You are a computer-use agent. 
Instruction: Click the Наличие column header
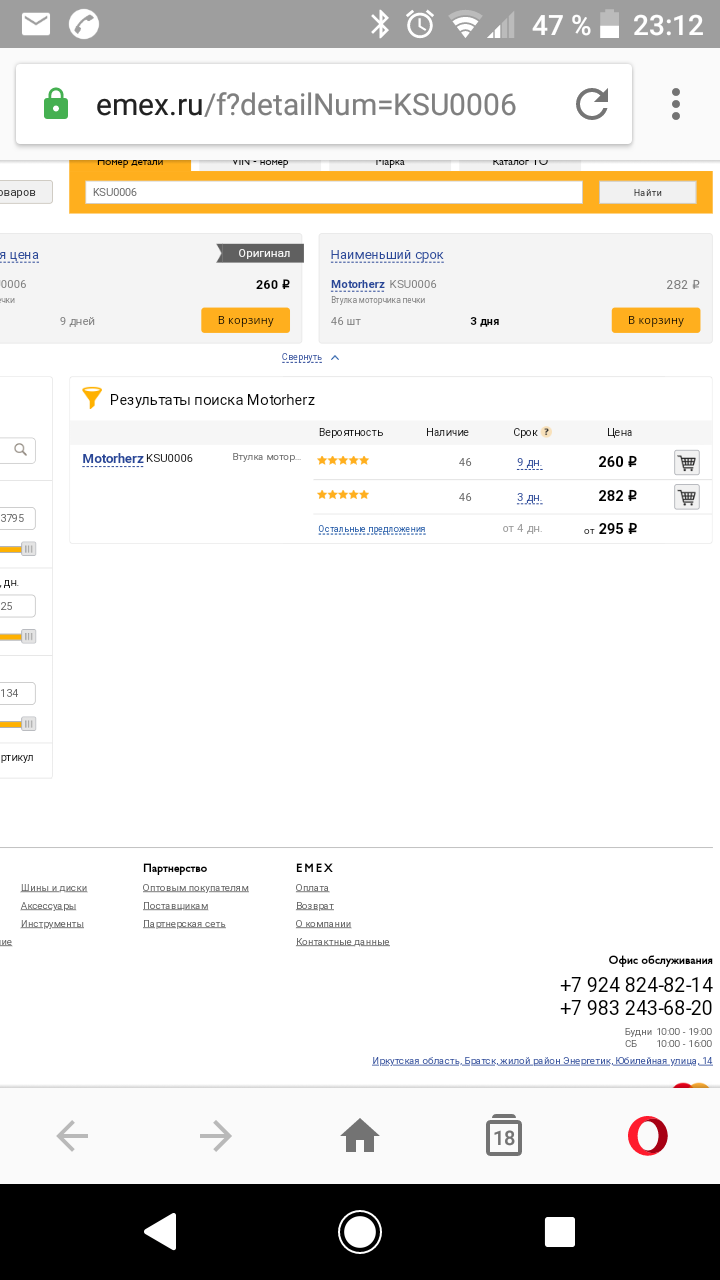pos(447,433)
